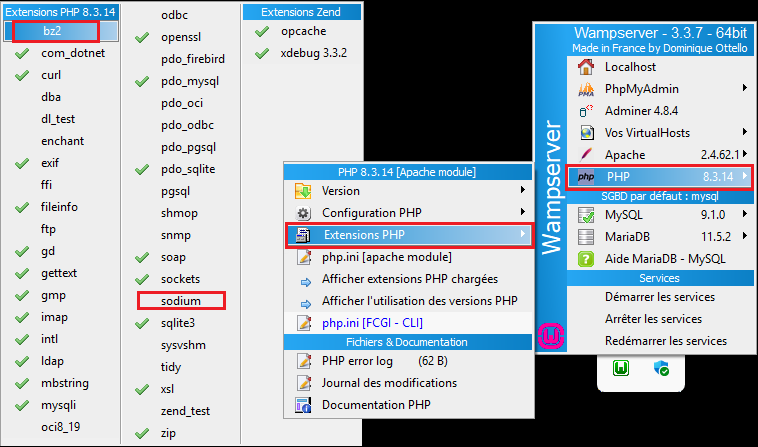Click the Configuration PHP gear icon
Viewport: 758px width, 447px height.
pos(304,213)
